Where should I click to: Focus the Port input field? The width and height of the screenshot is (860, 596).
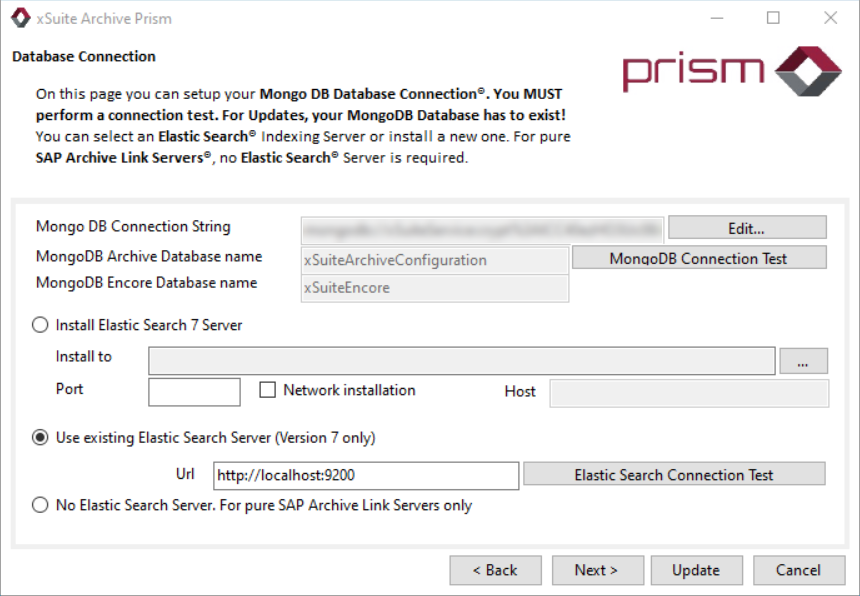(194, 392)
